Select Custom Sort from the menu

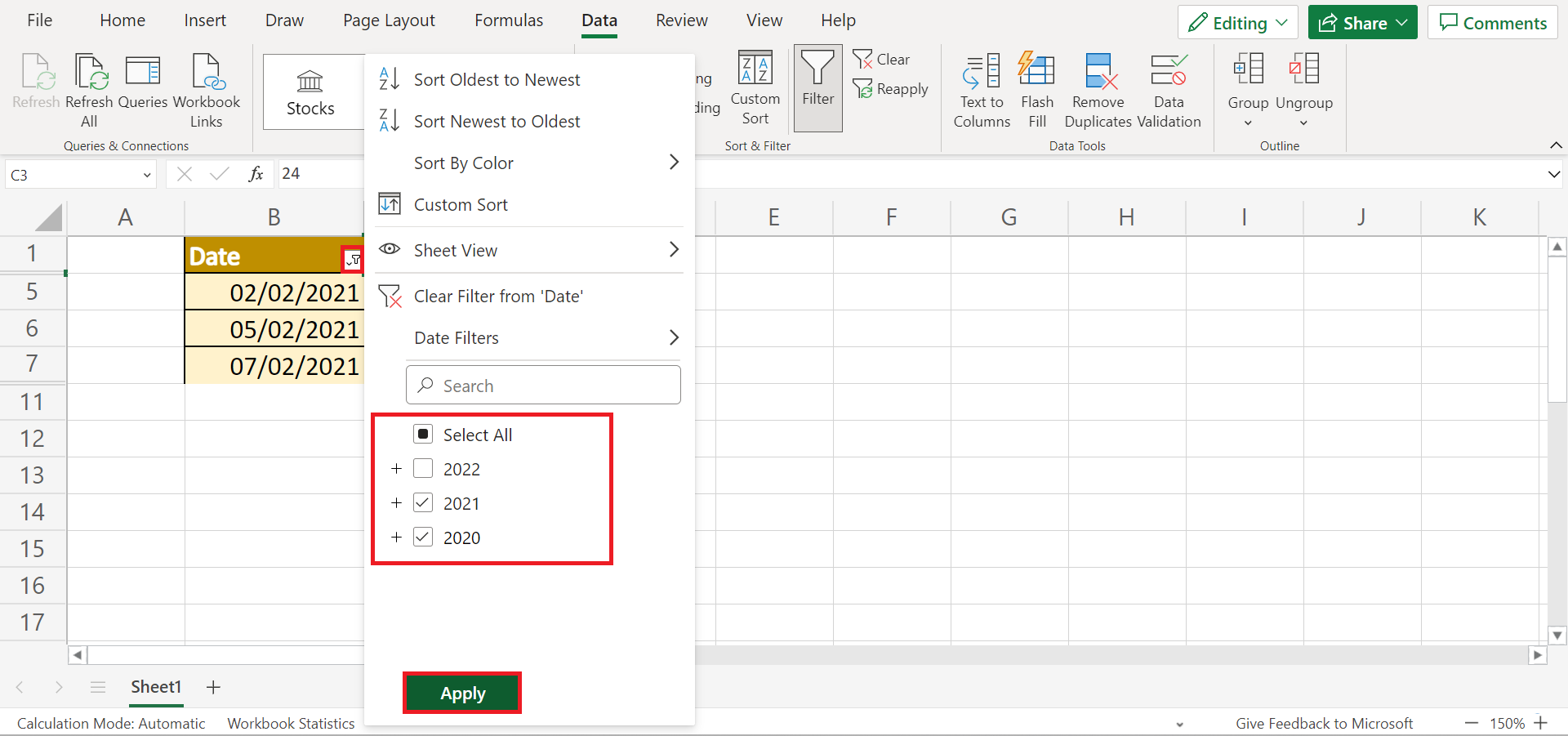460,204
